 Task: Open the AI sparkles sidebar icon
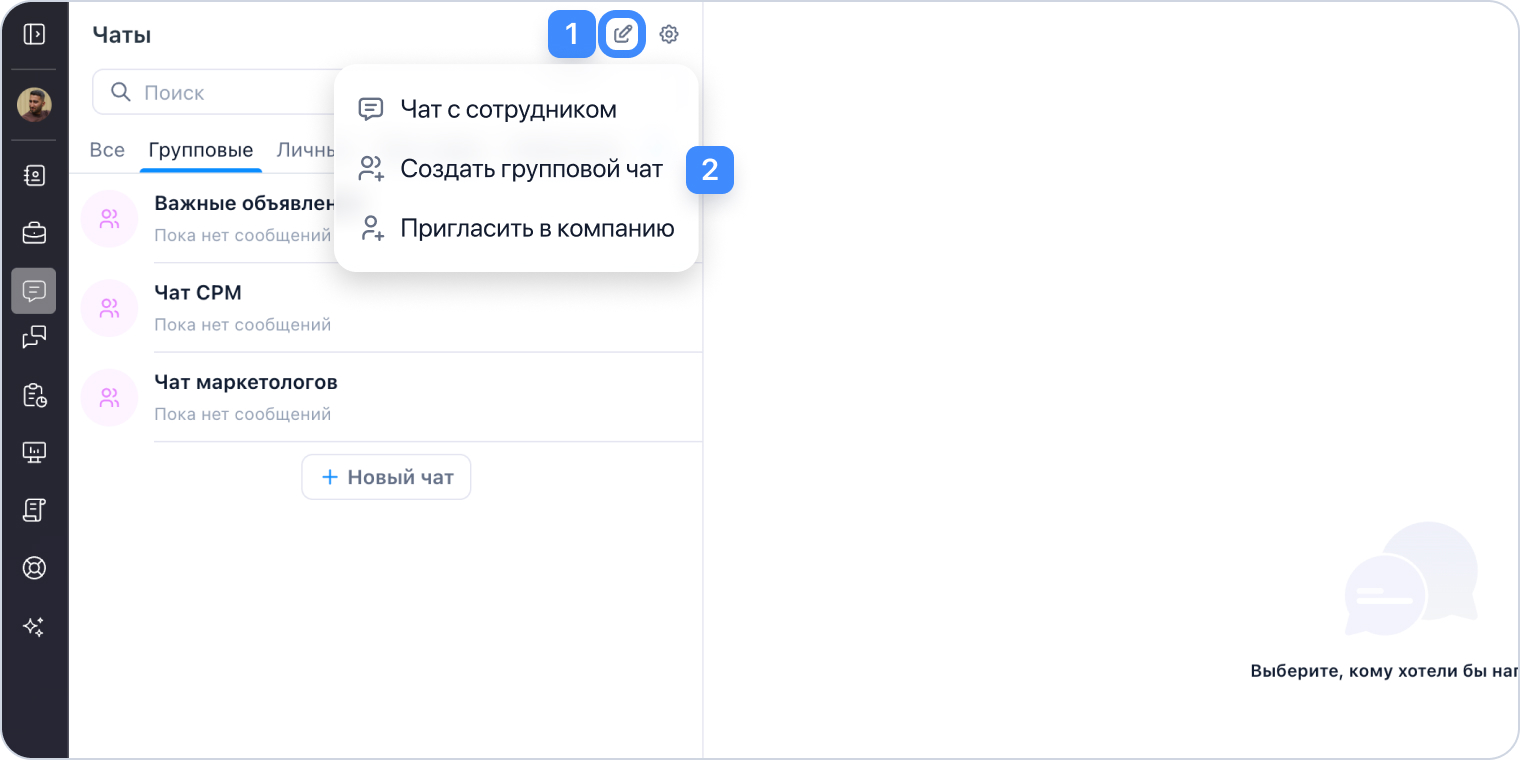point(34,627)
